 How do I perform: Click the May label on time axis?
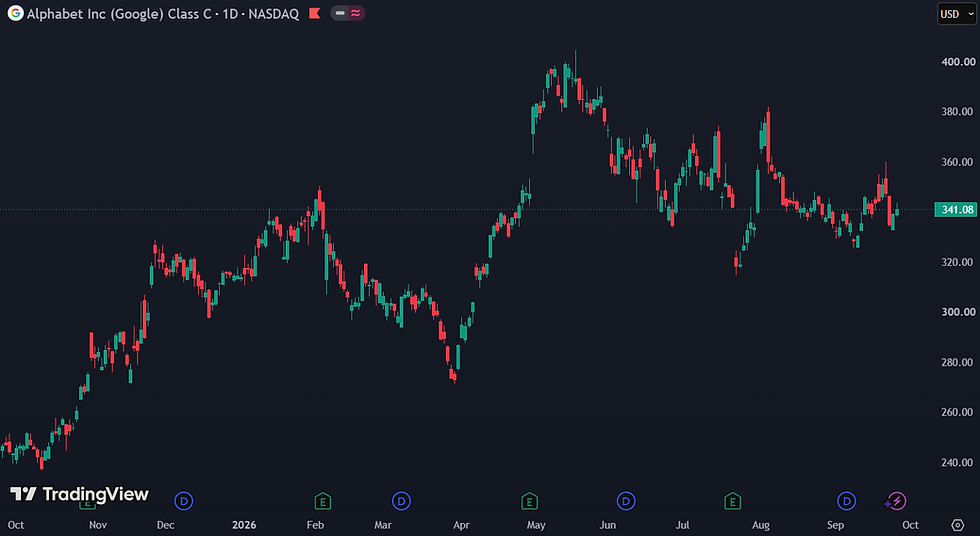coord(536,525)
